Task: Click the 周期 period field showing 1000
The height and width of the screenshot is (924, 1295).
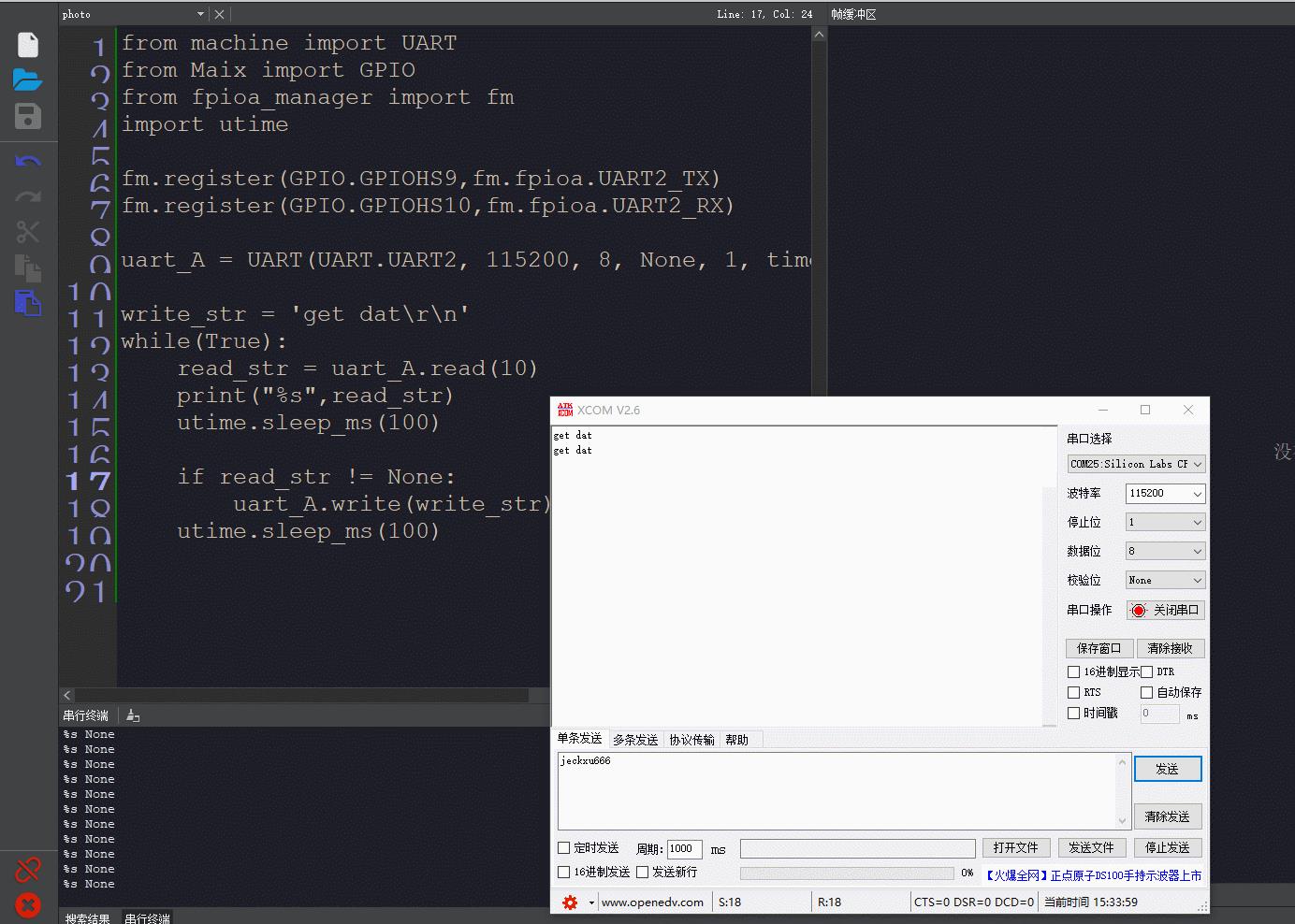Action: [x=684, y=849]
